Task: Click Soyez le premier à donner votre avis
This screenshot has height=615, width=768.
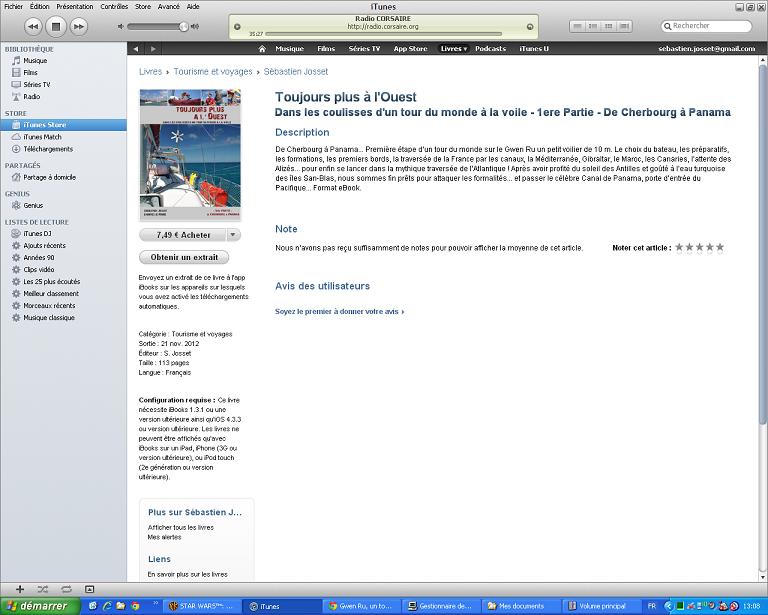Action: point(339,311)
